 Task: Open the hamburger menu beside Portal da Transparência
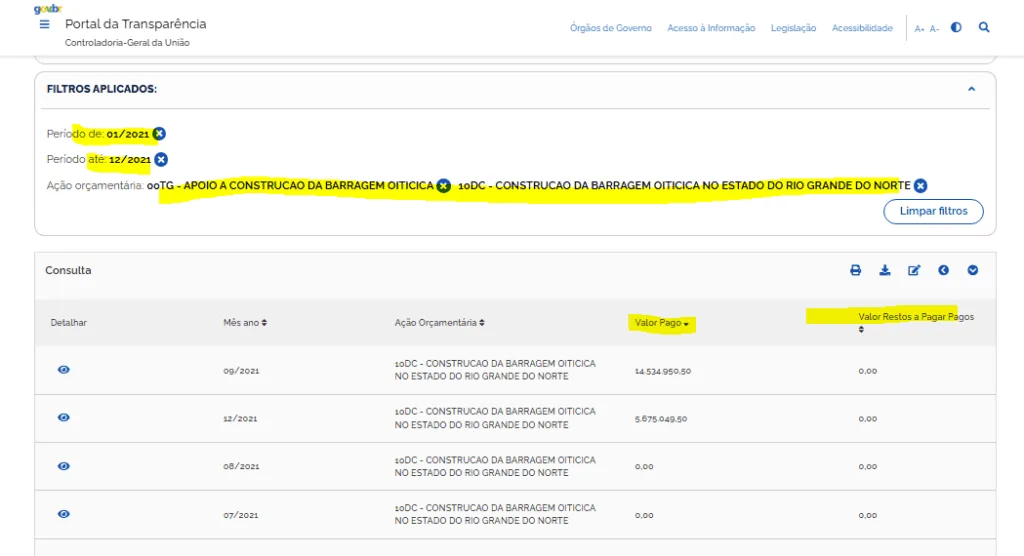pos(44,24)
